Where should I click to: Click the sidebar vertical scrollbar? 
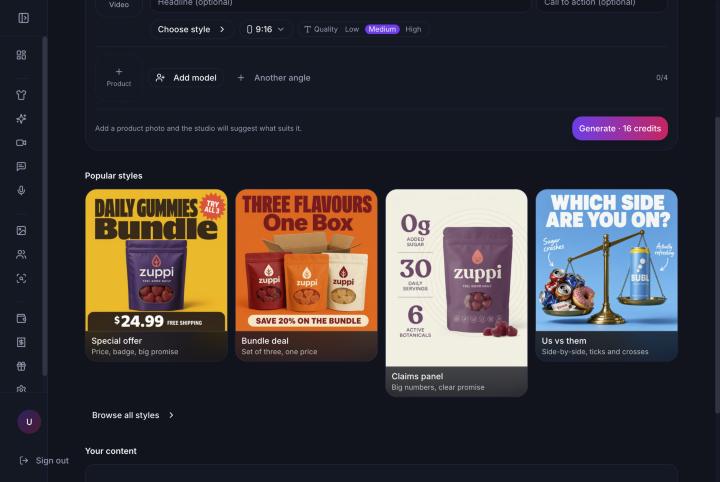pos(45,207)
